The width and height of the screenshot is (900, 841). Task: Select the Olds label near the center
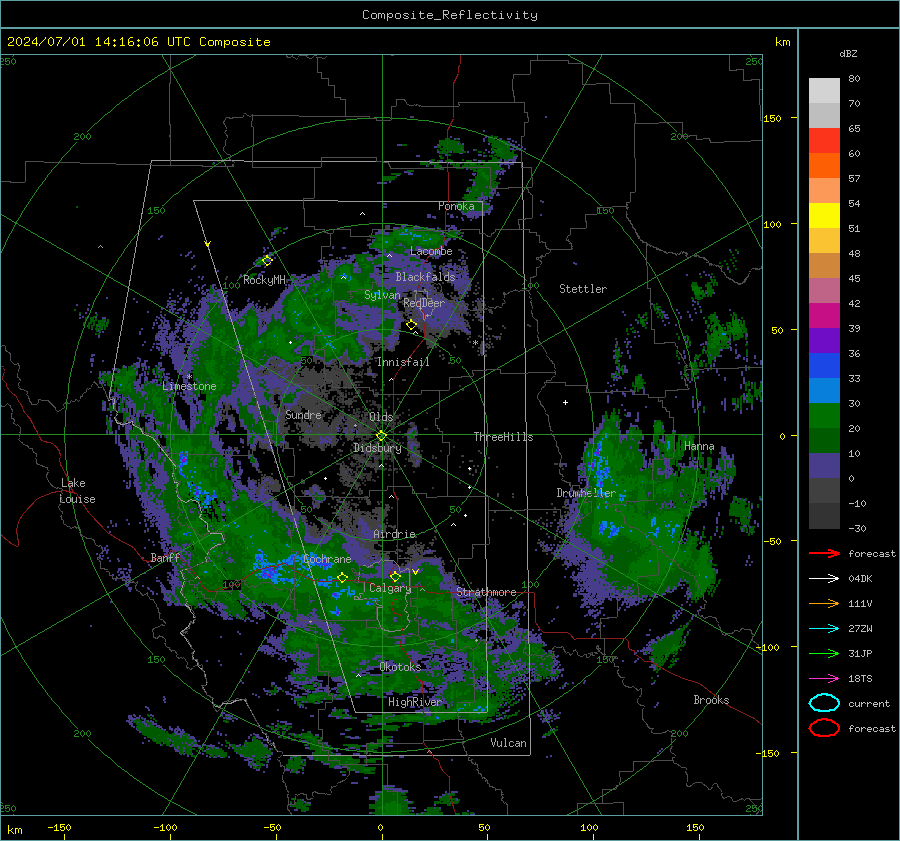click(381, 417)
